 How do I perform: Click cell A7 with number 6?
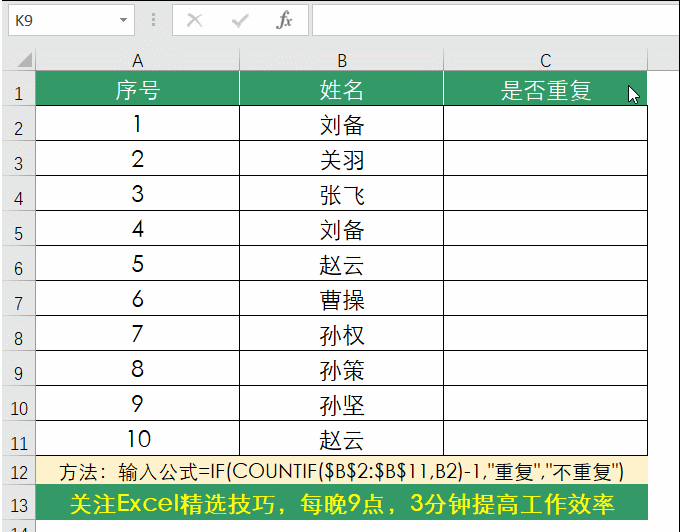[x=137, y=299]
